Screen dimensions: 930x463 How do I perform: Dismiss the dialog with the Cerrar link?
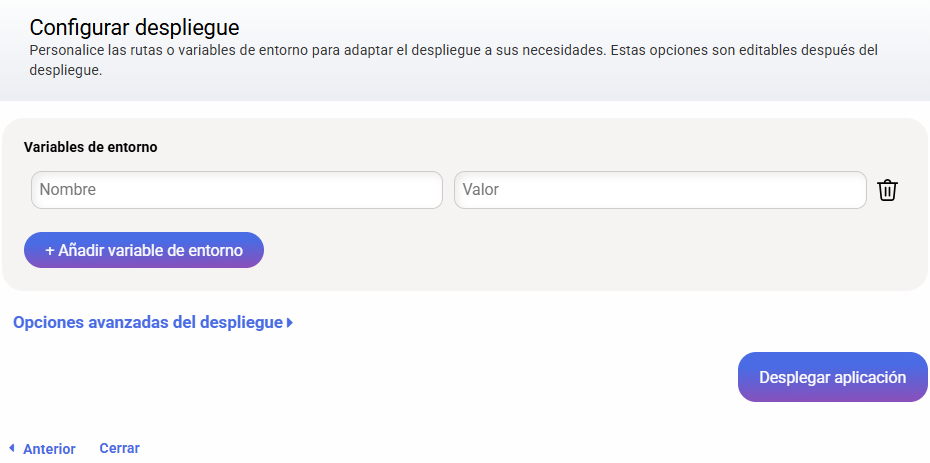pyautogui.click(x=119, y=448)
